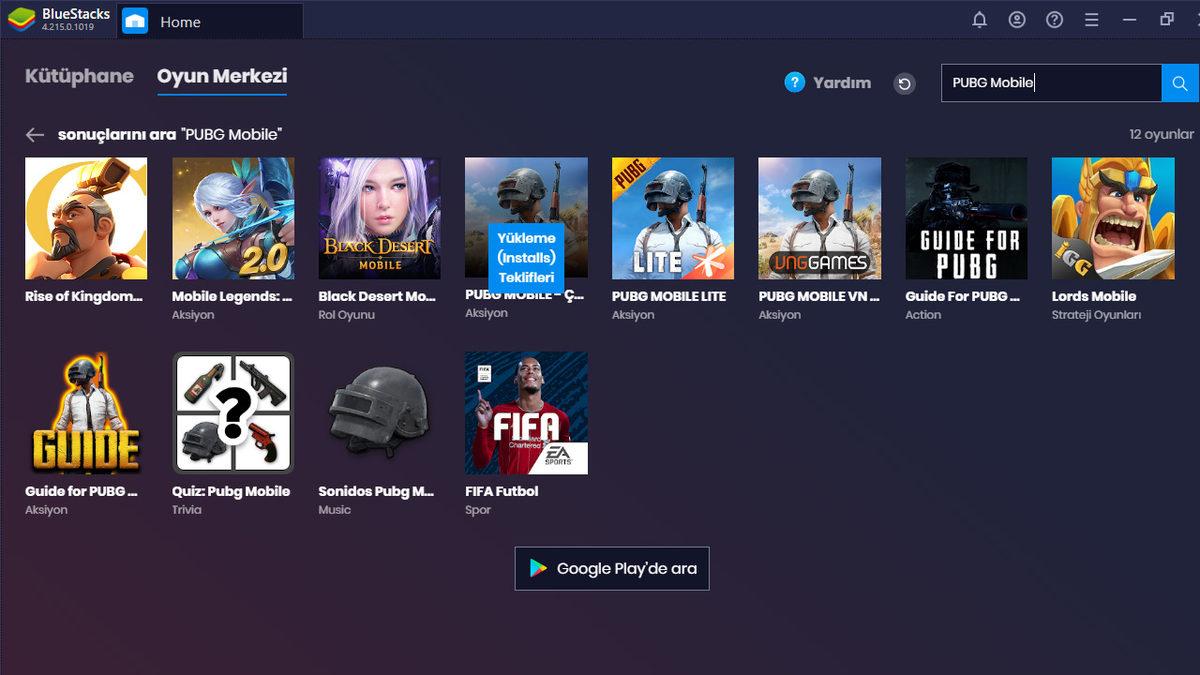This screenshot has width=1200, height=675.
Task: Switch to the Kütüphane tab
Action: [x=80, y=76]
